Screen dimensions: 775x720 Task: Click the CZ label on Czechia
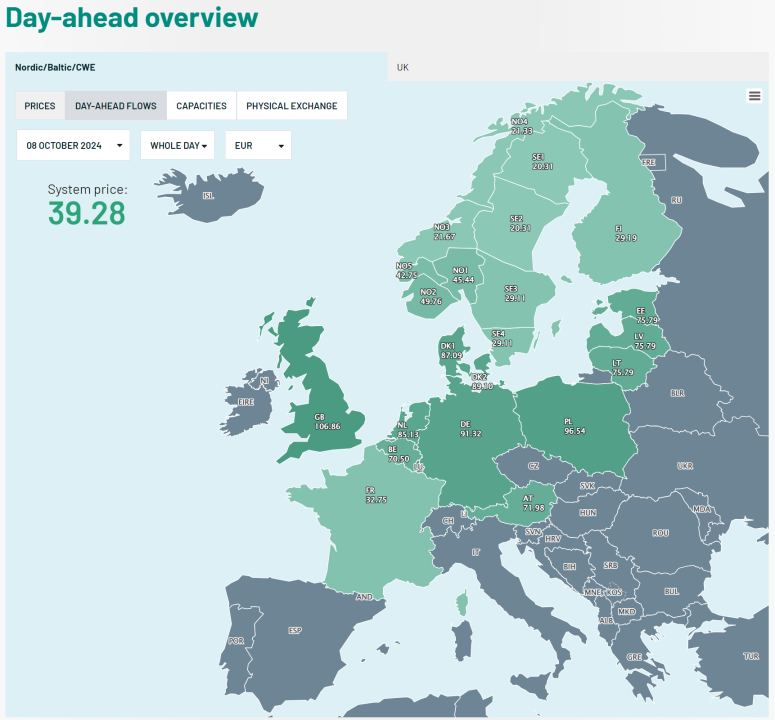(534, 466)
